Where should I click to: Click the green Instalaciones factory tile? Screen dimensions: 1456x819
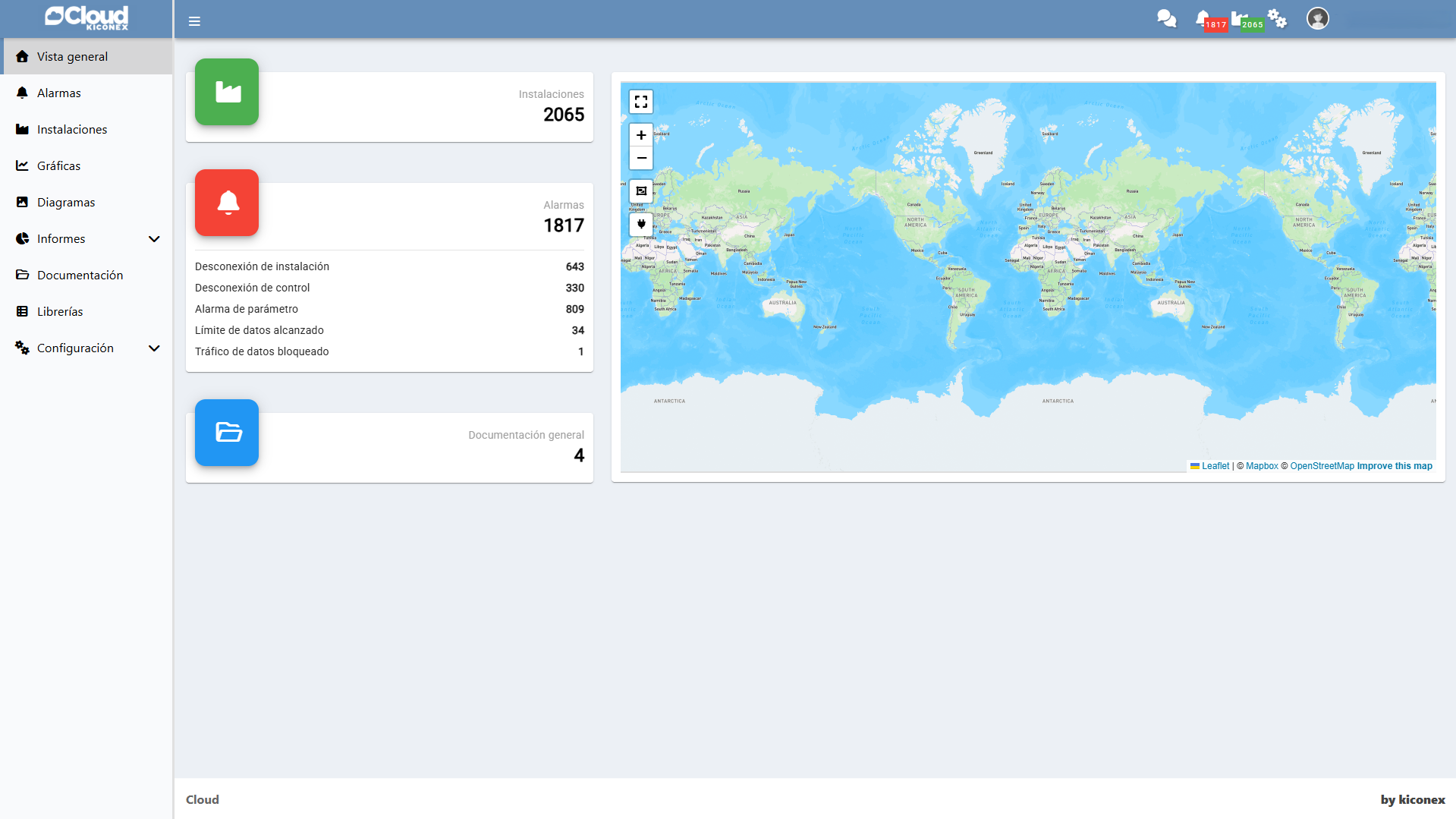[x=227, y=92]
